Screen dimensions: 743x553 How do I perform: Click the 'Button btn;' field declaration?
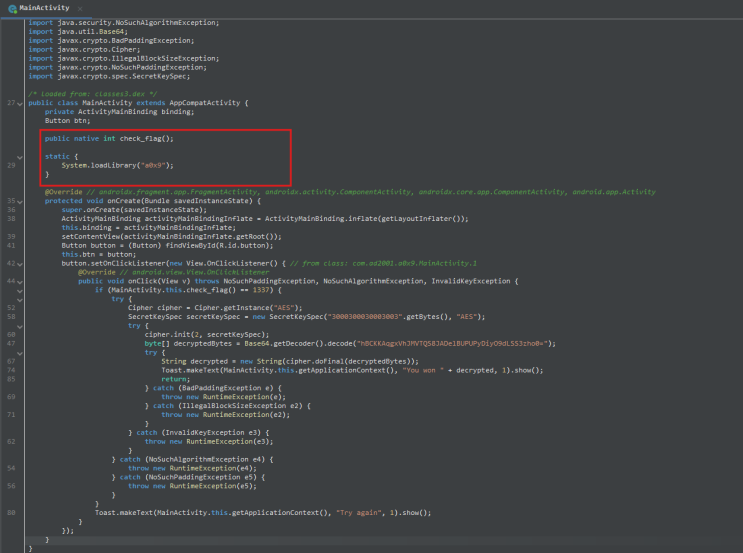[67, 120]
